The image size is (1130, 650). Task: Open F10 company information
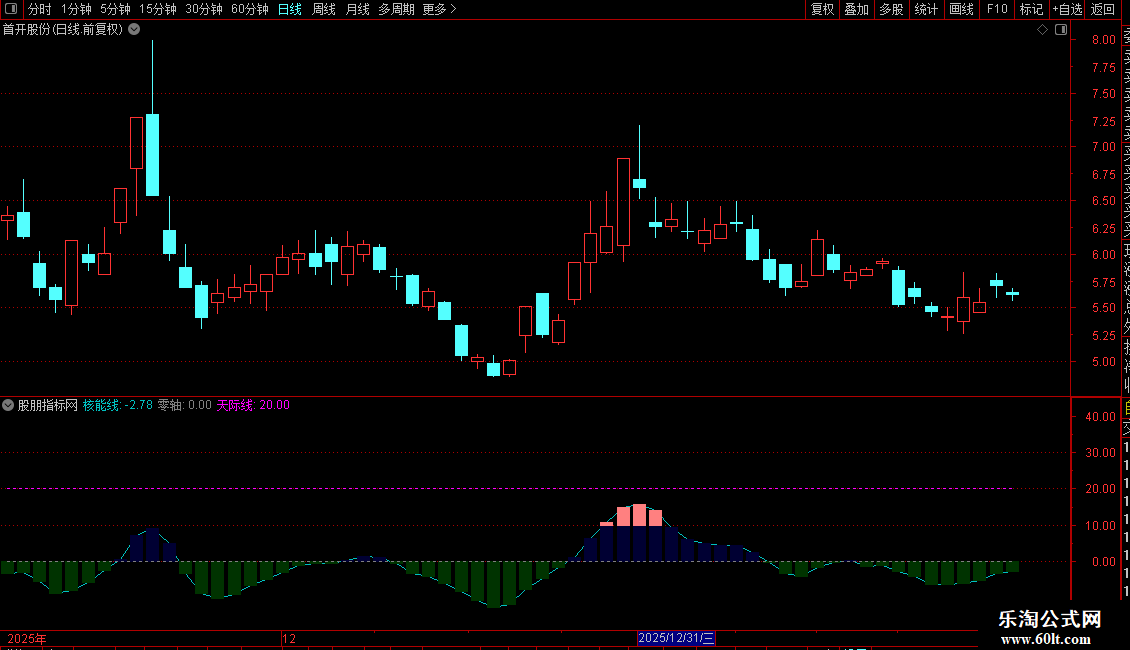pyautogui.click(x=997, y=9)
